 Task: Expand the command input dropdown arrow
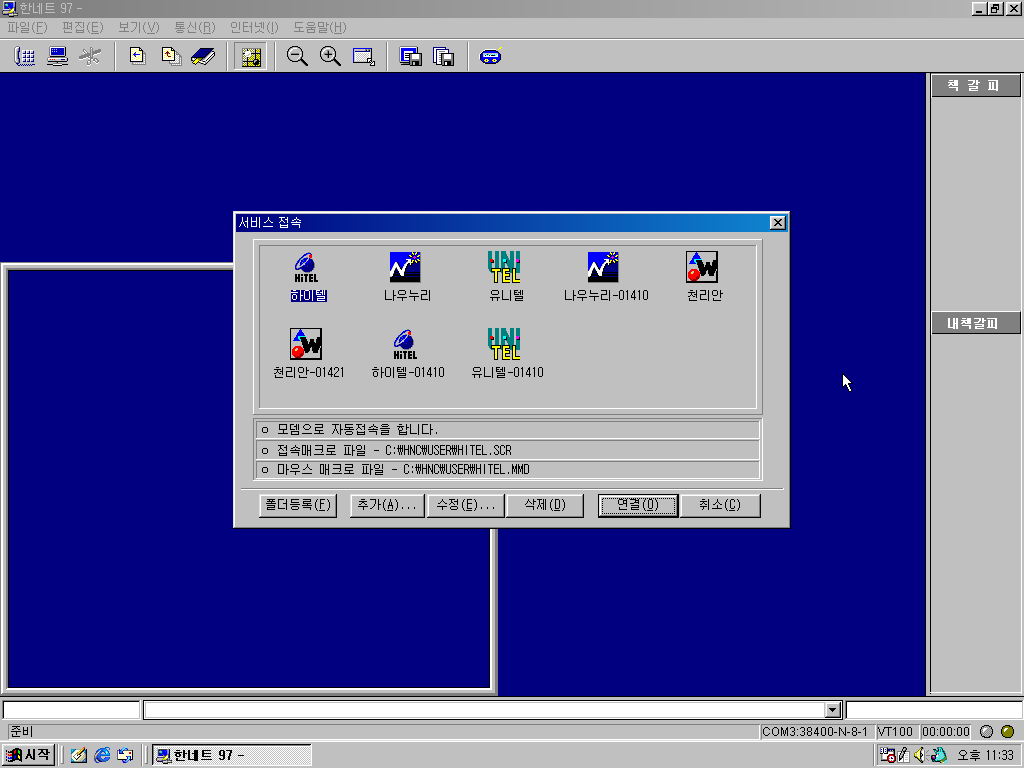click(832, 710)
